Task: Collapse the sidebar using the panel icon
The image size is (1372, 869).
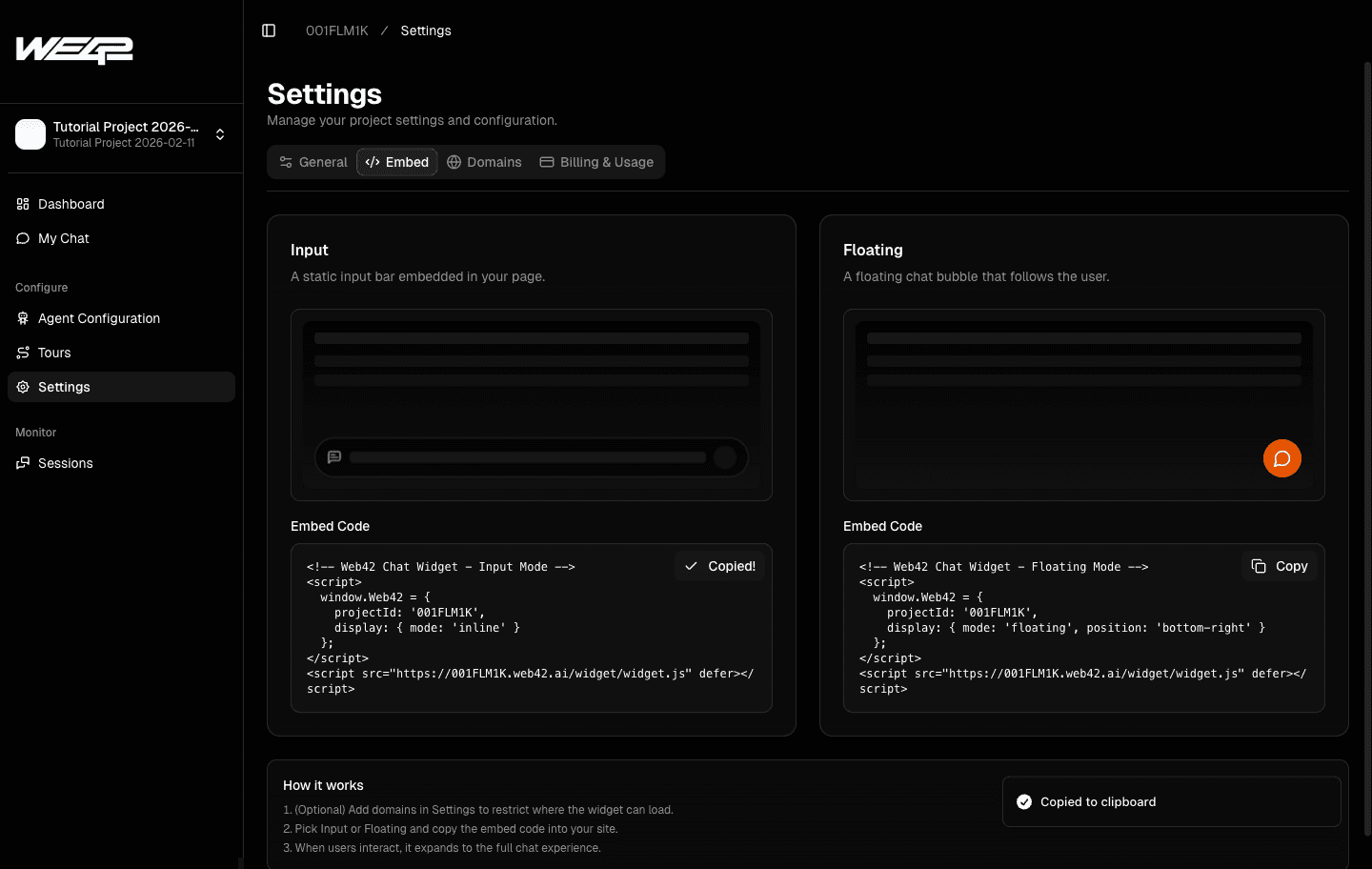Action: point(268,30)
